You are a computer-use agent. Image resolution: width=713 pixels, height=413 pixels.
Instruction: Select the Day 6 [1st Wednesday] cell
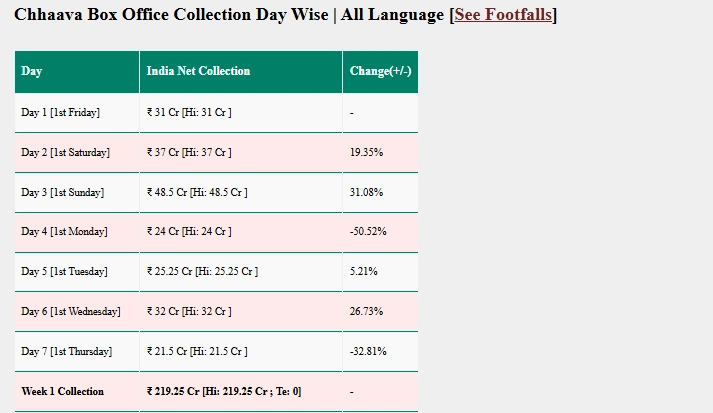[x=70, y=311]
